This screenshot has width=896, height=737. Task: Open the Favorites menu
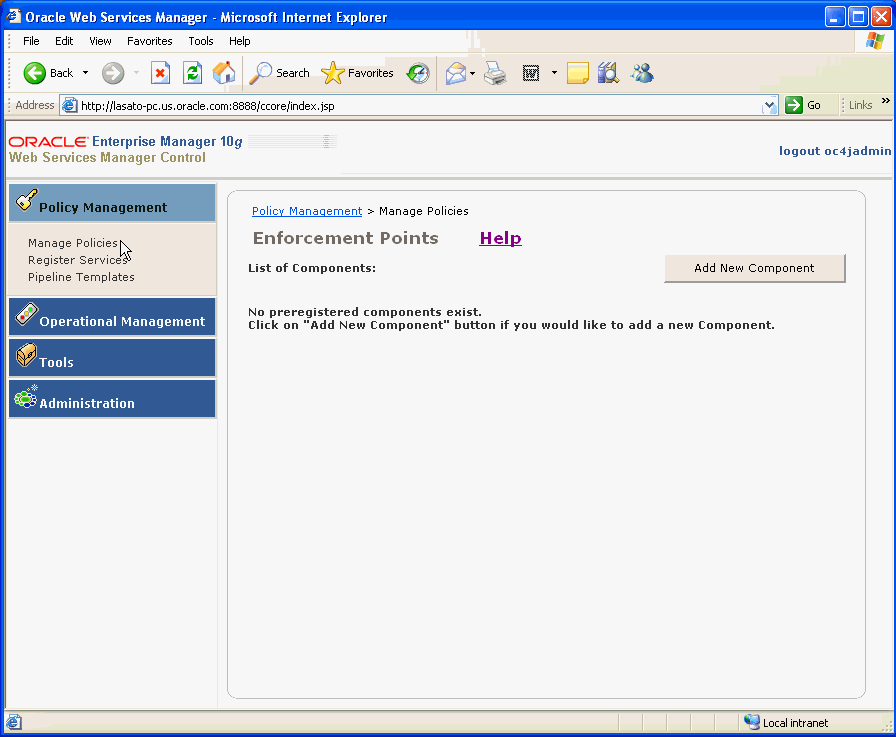click(150, 41)
